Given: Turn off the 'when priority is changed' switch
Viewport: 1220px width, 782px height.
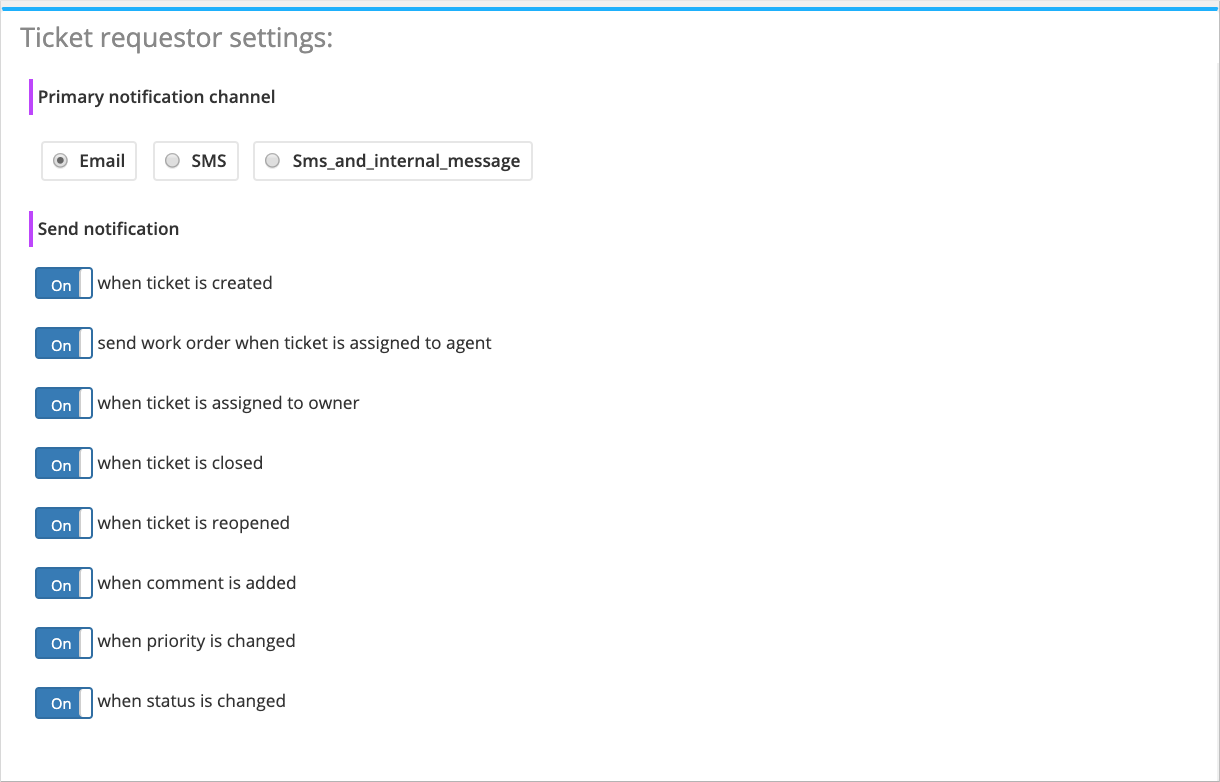Looking at the screenshot, I should (x=64, y=642).
